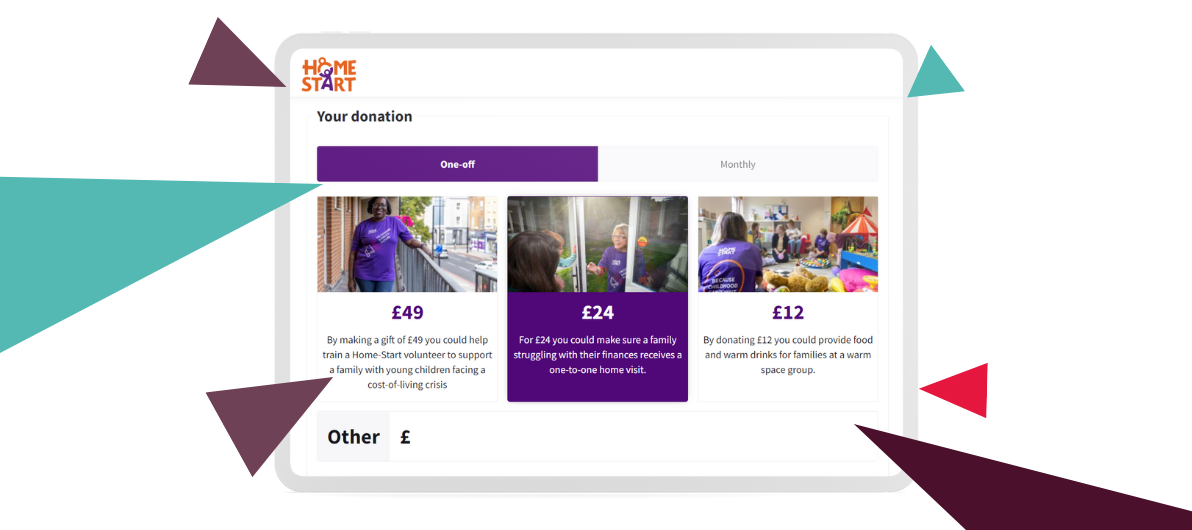
Task: Switch to the Monthly donation tab
Action: (x=737, y=164)
